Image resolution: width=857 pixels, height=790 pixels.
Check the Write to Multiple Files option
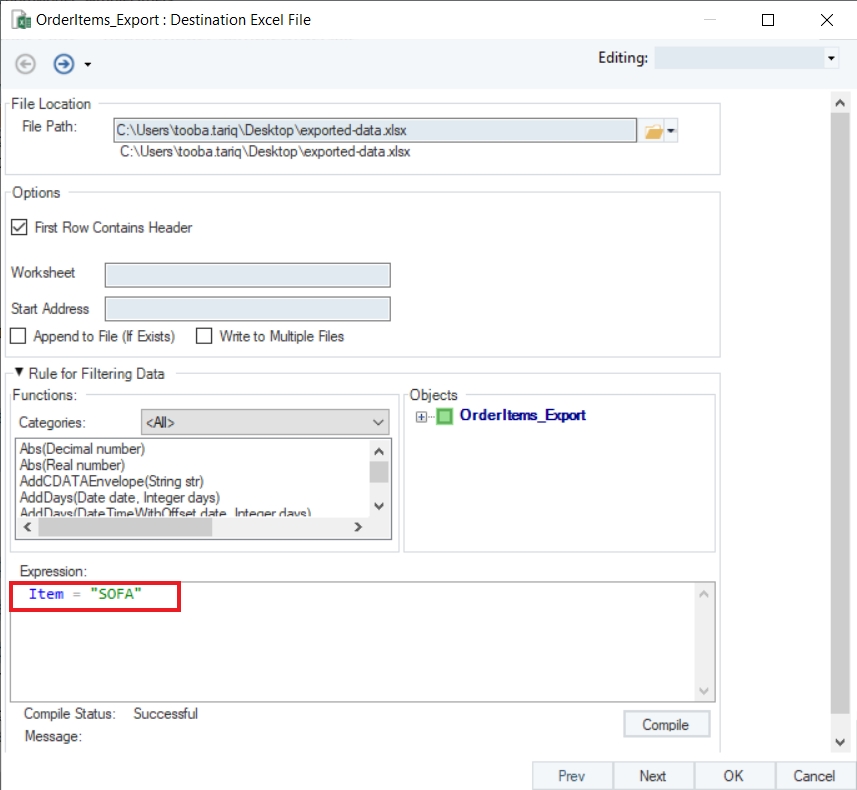pyautogui.click(x=204, y=336)
